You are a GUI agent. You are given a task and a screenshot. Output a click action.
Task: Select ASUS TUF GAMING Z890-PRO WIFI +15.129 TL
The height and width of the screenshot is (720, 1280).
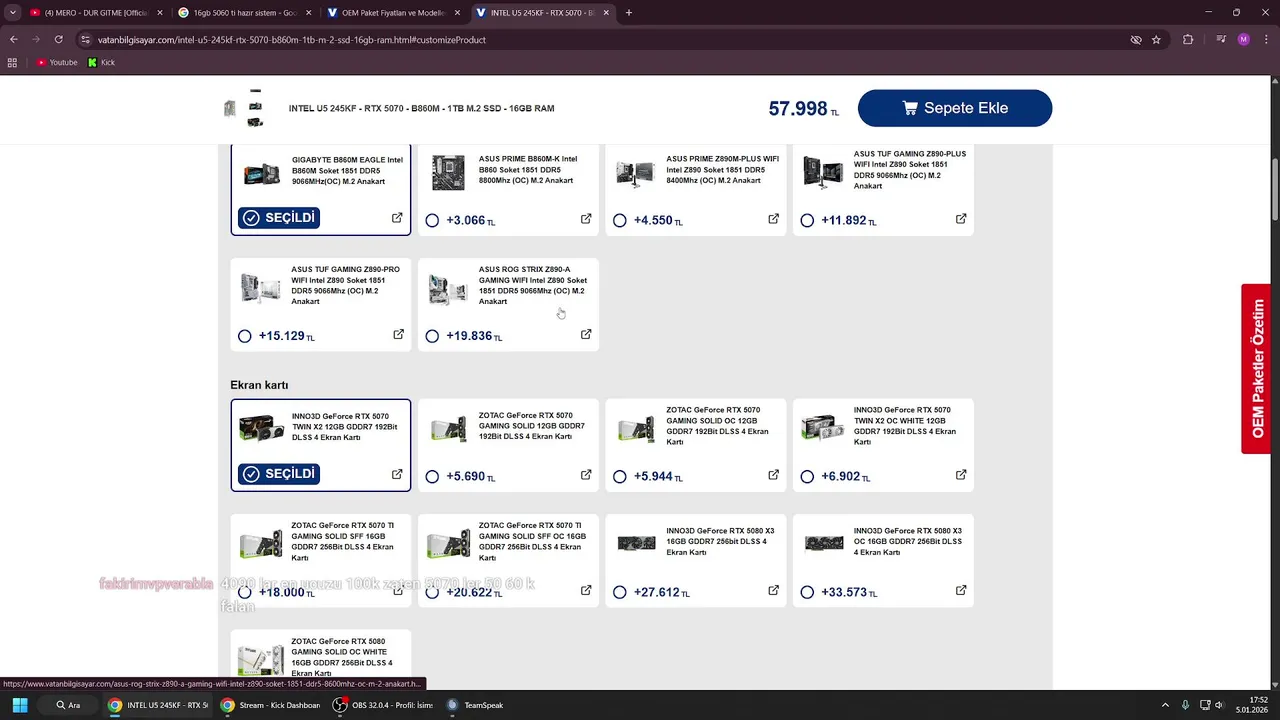245,336
